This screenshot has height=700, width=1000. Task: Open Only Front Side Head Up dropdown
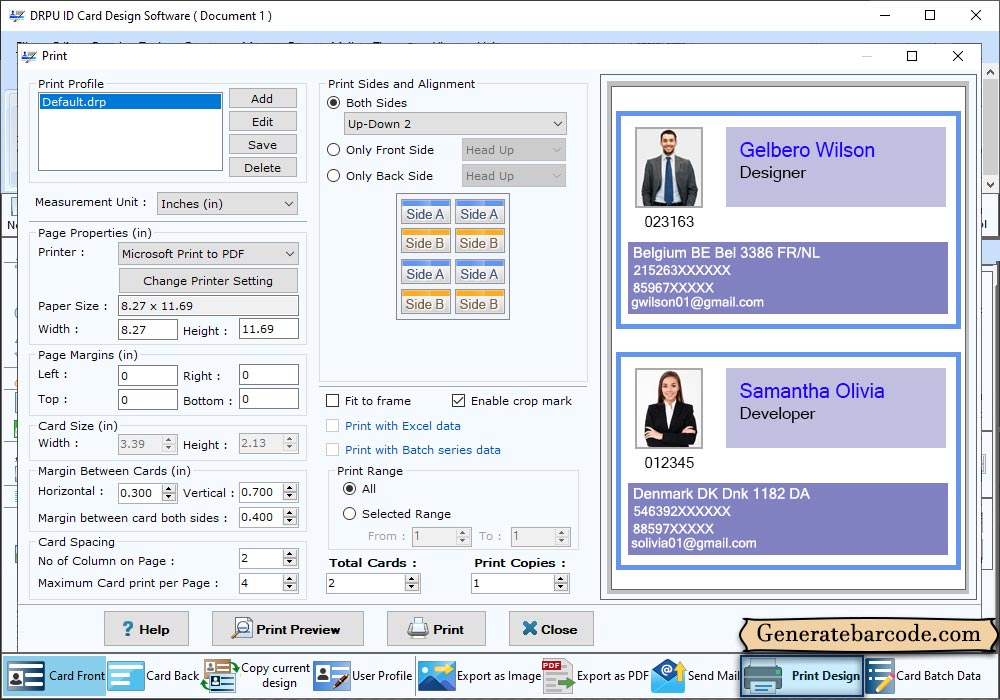513,150
